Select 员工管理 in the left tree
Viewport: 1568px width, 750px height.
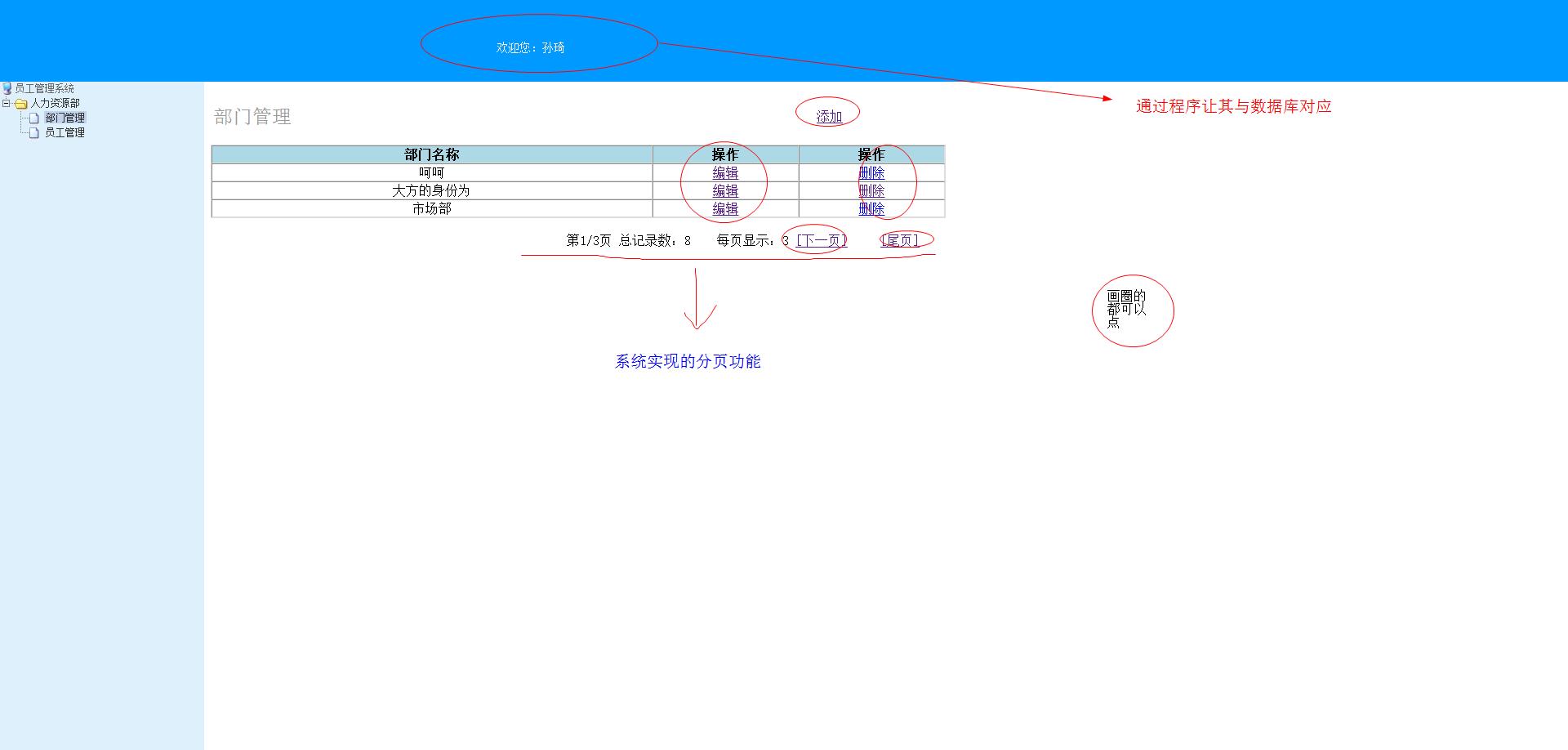[x=67, y=132]
